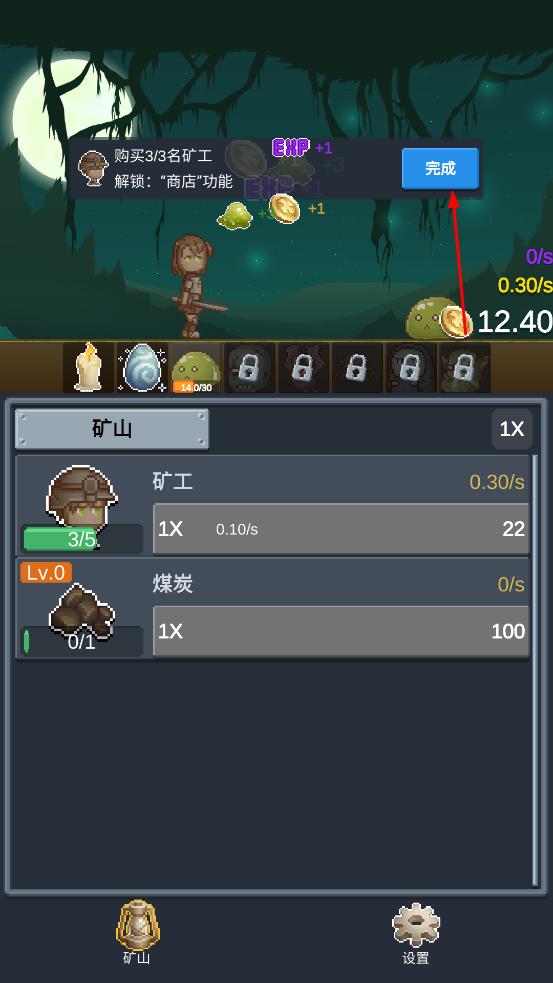Select the green slime slot icon
Screen dimensions: 553x983
tap(196, 367)
